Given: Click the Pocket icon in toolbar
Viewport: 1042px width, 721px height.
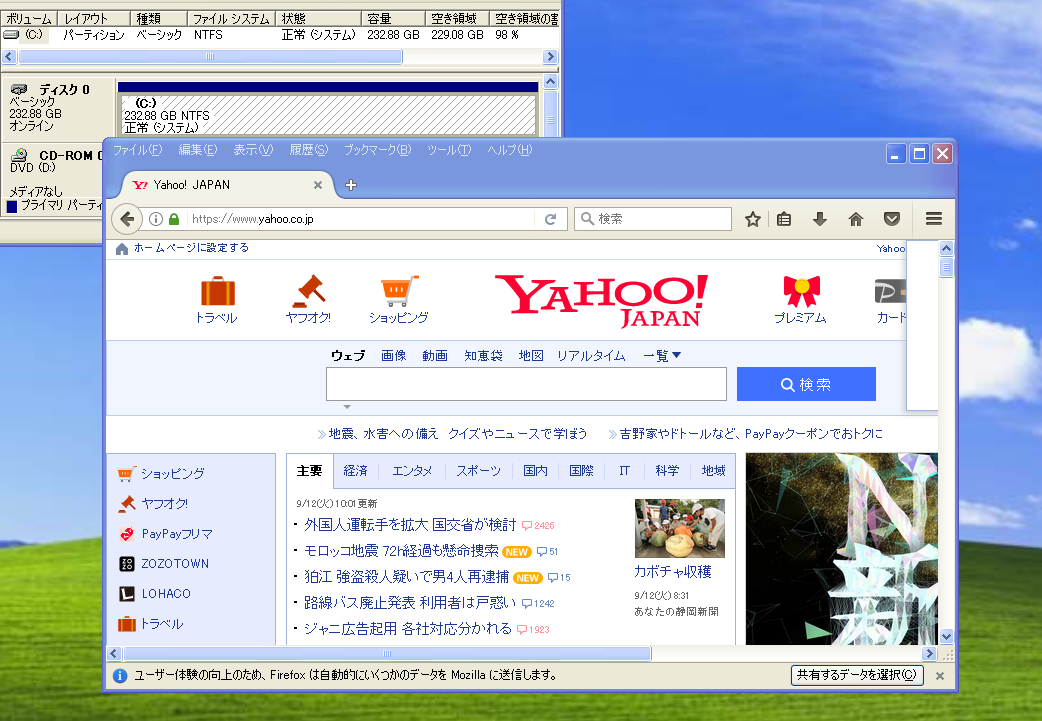Looking at the screenshot, I should coord(892,219).
